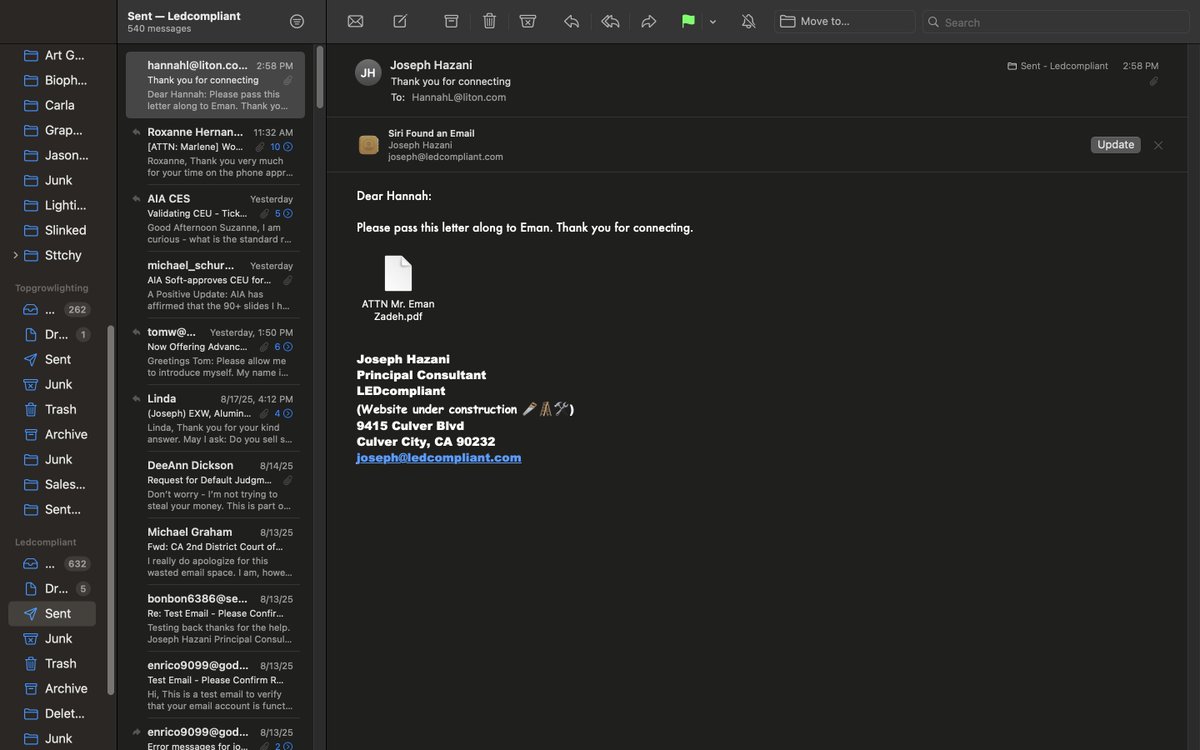Open Ledcompliant inbox with 632 unread
Screen dimensions: 1200x750
56,563
